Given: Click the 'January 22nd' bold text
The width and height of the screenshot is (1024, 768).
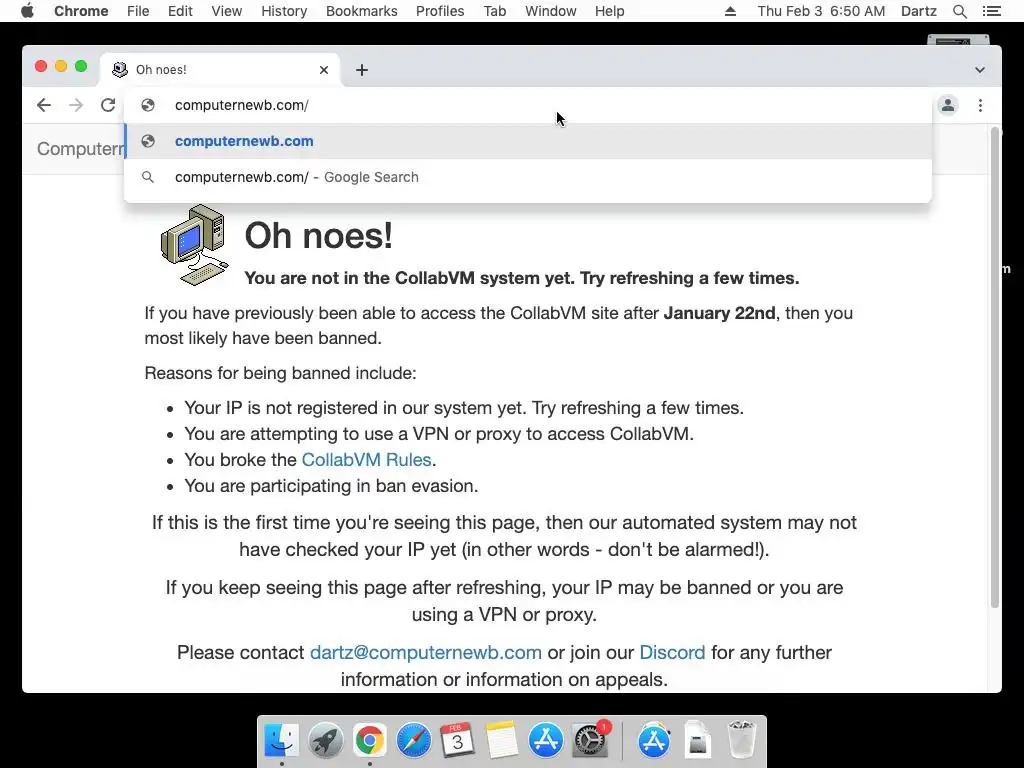Looking at the screenshot, I should click(x=719, y=313).
